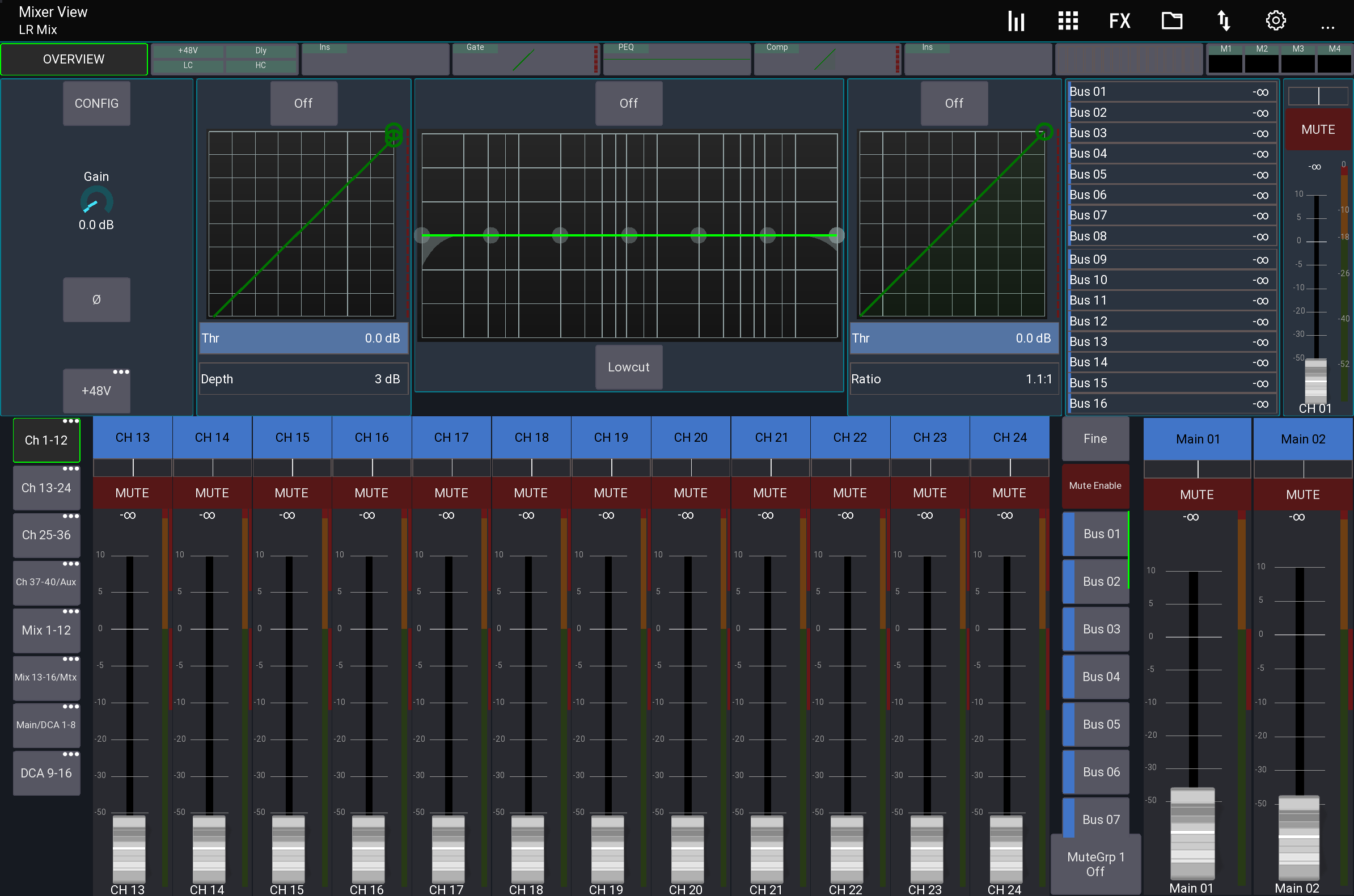The width and height of the screenshot is (1354, 896).
Task: Open the settings gear
Action: pyautogui.click(x=1276, y=20)
